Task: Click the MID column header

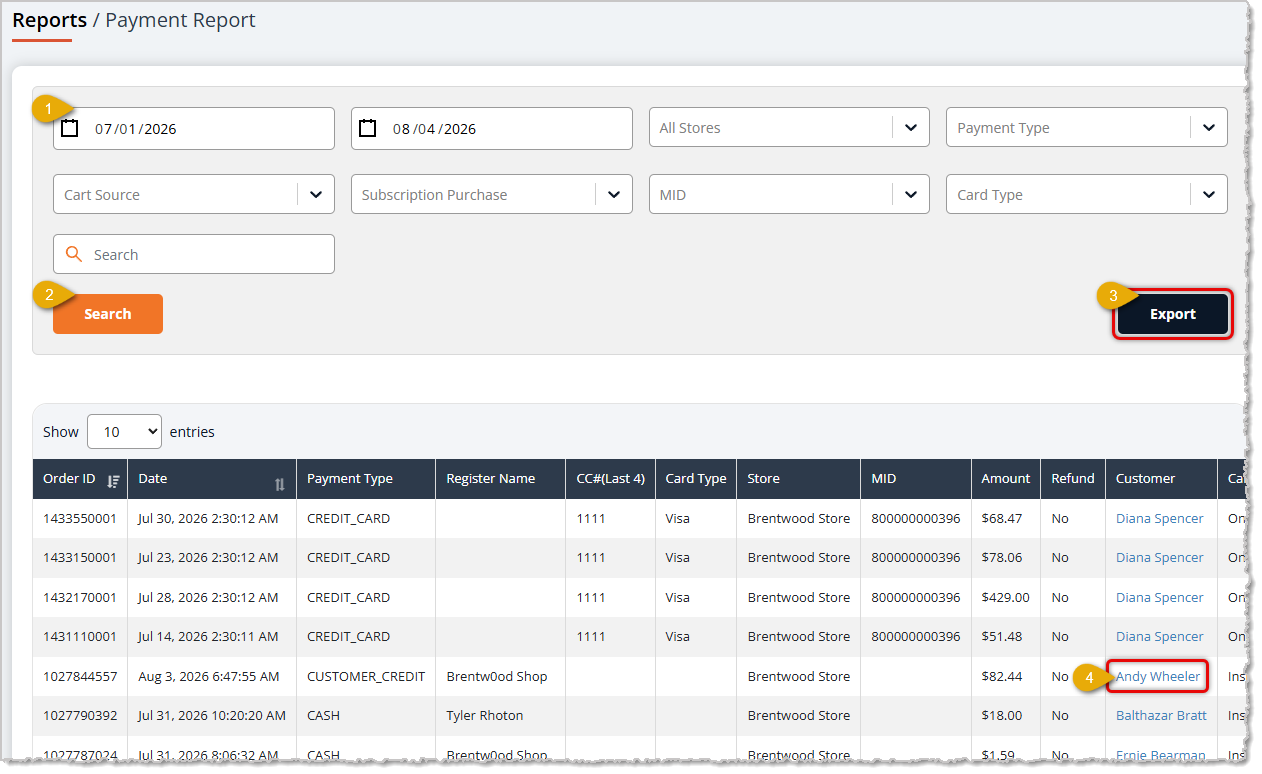Action: point(916,479)
